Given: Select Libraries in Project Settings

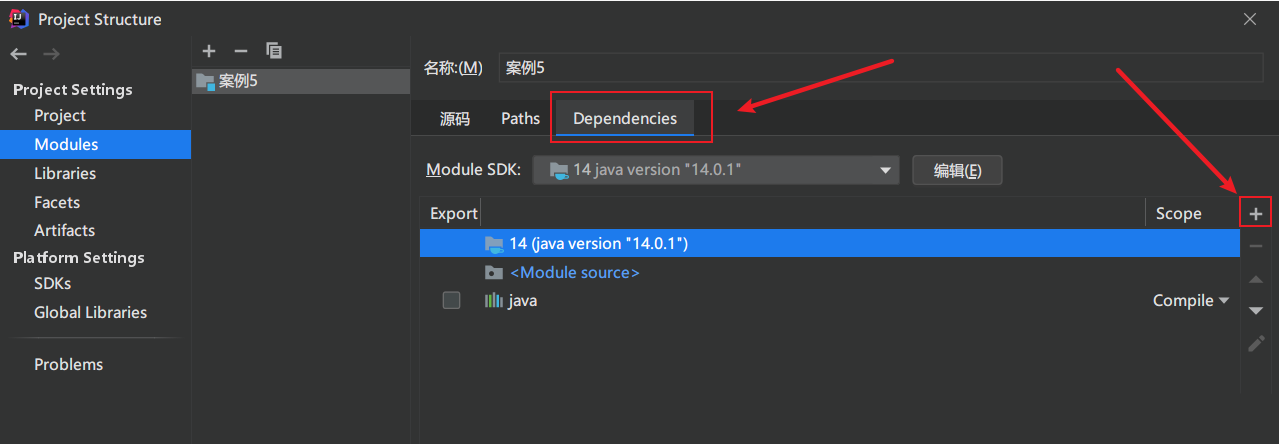Looking at the screenshot, I should click(65, 173).
